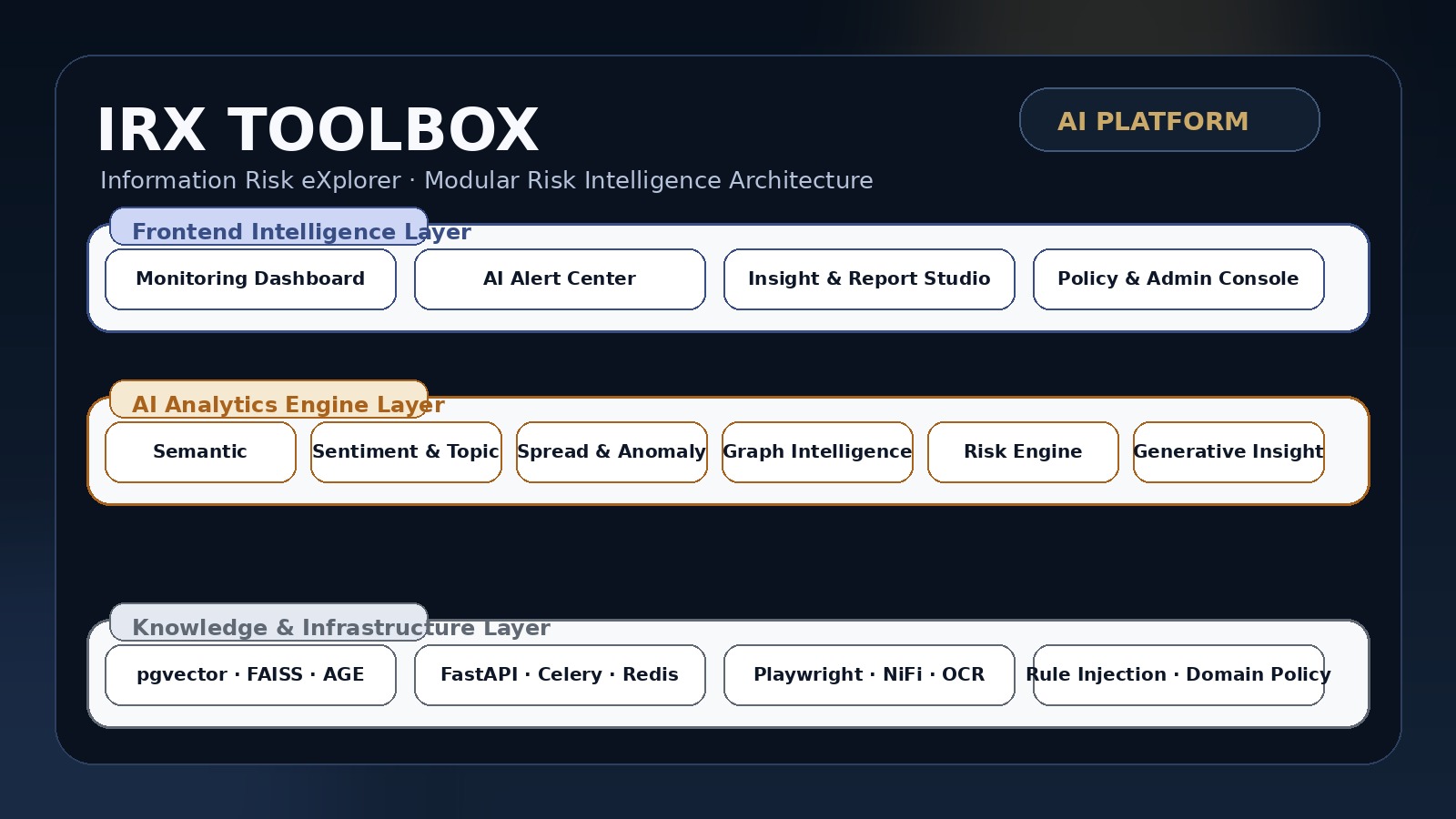
Task: Click the Generative Insight module
Action: [1228, 451]
